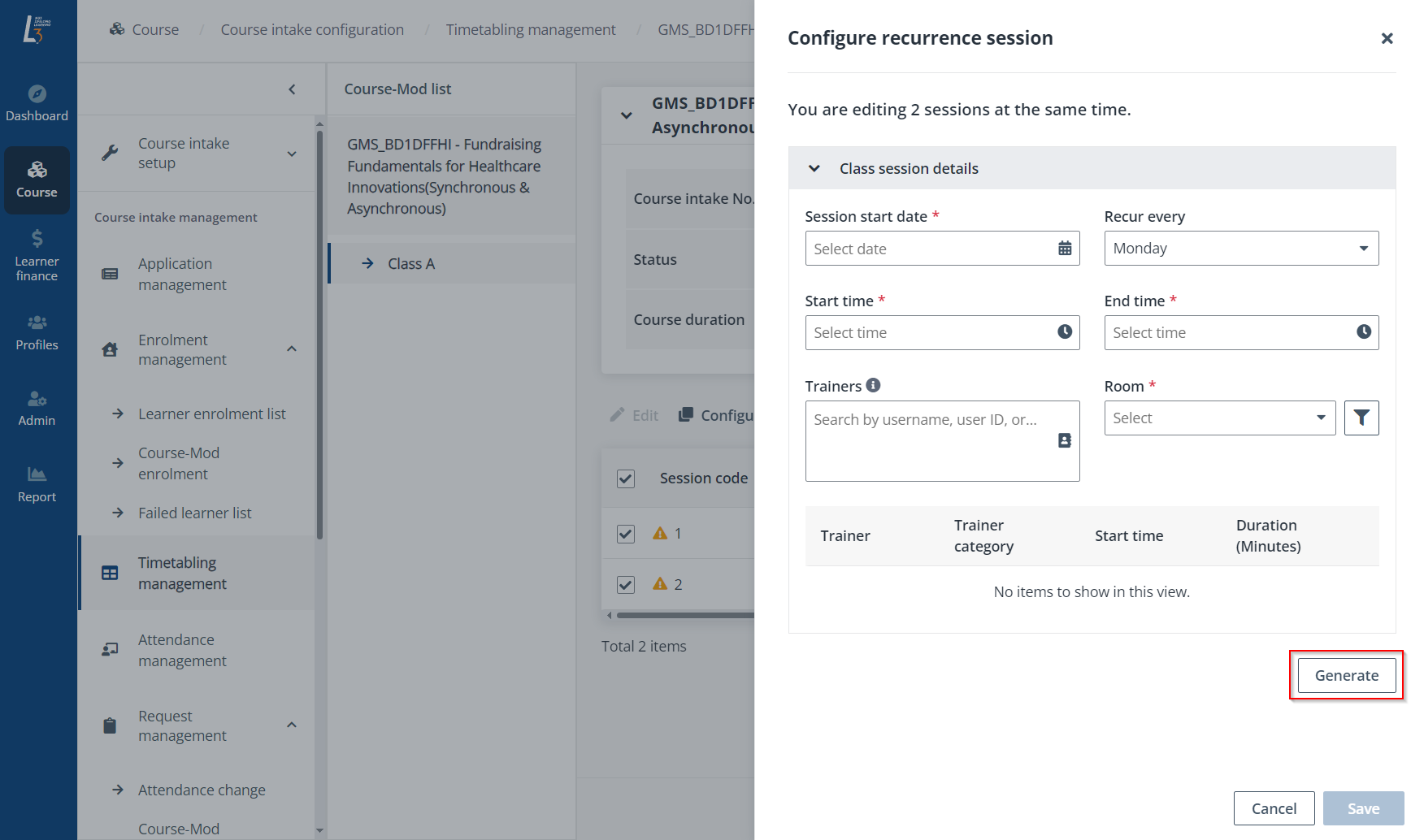This screenshot has width=1424, height=840.
Task: Uncheck the checkbox for session 1
Action: click(x=625, y=534)
